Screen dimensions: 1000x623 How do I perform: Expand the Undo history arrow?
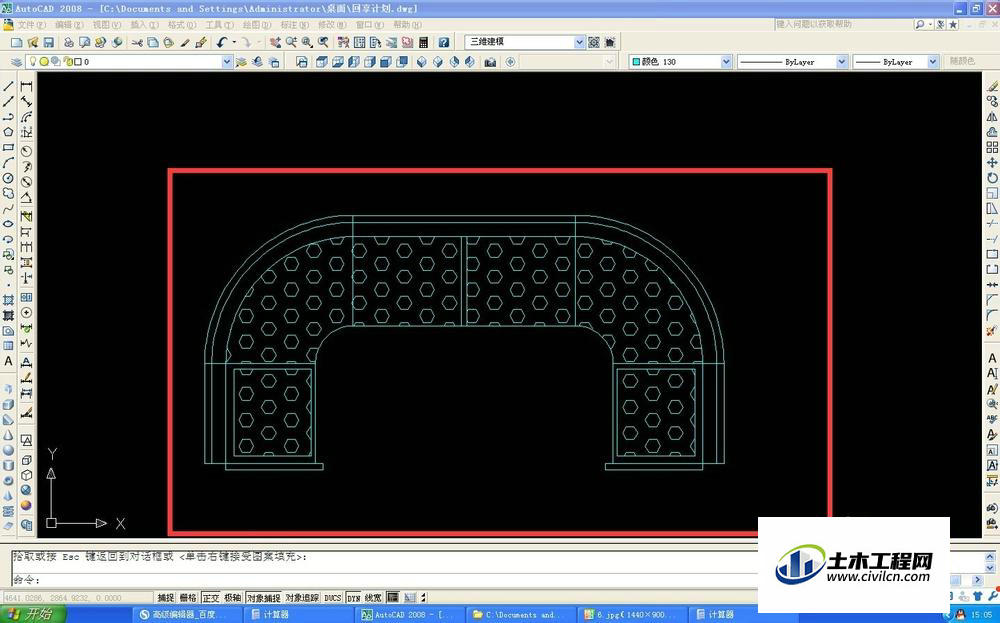(234, 42)
